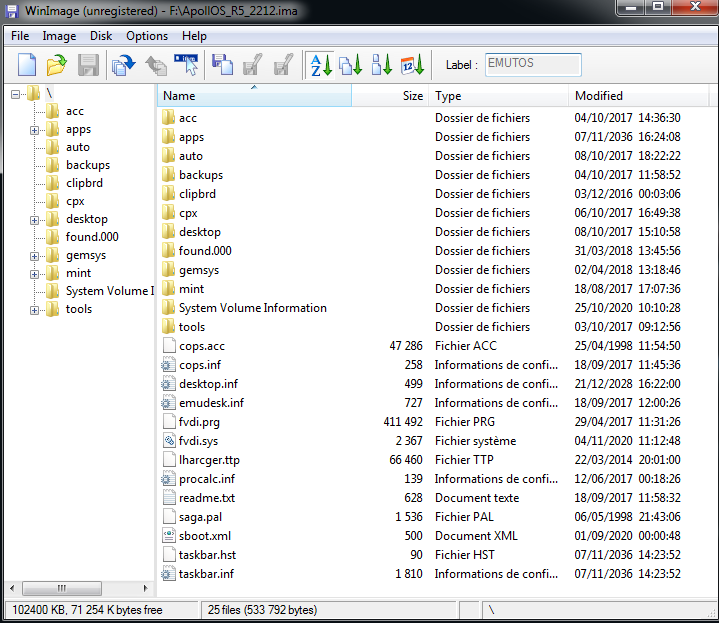719x623 pixels.
Task: Sort files by type toolbar icon
Action: pos(351,65)
